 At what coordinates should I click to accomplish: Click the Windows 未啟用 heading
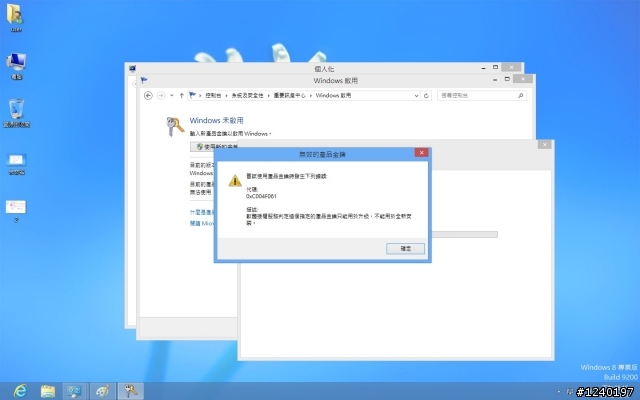click(x=216, y=120)
